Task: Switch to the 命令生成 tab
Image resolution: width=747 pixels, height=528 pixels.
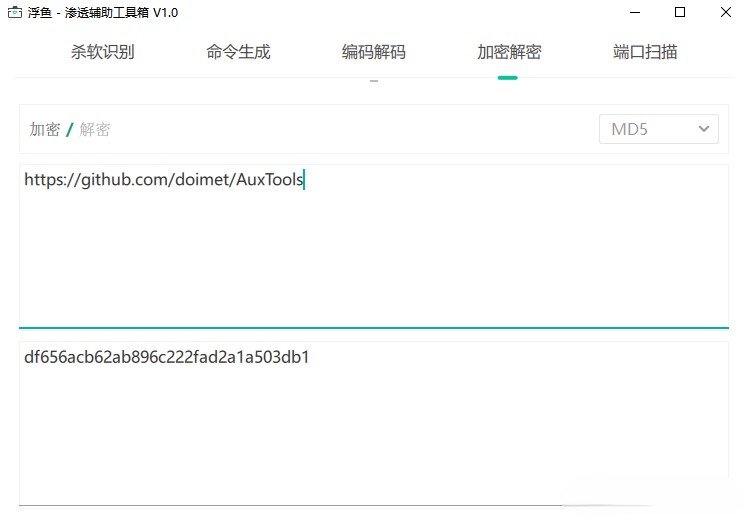Action: coord(238,51)
